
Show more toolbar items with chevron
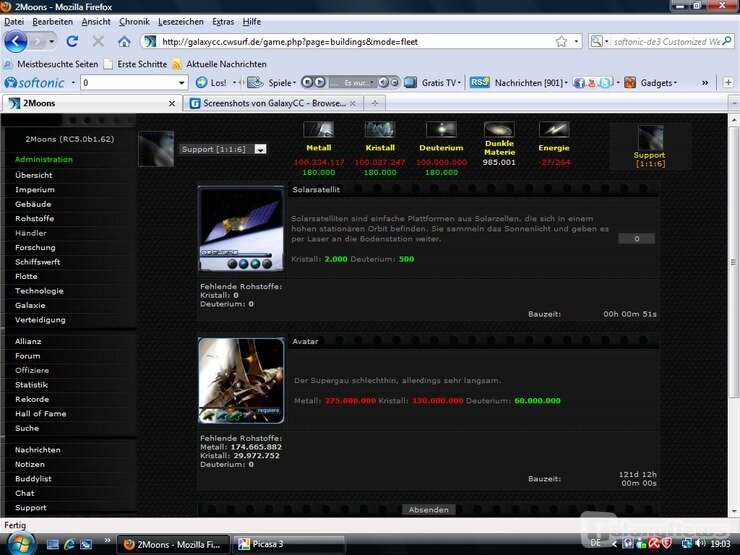tap(705, 83)
